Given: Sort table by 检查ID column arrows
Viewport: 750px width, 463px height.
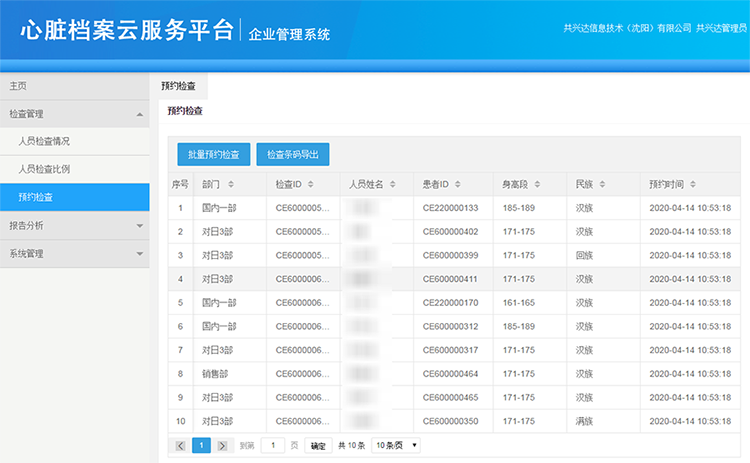Looking at the screenshot, I should tap(310, 184).
